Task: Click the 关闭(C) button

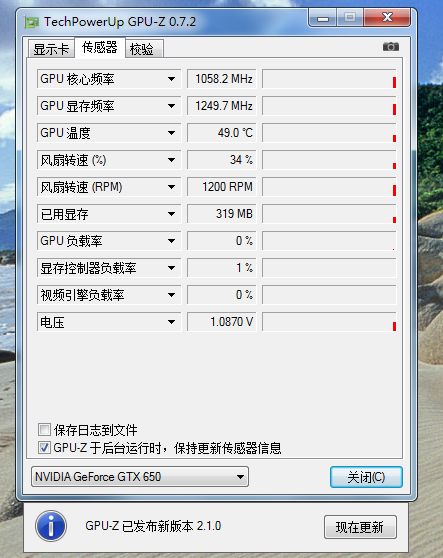Action: [366, 477]
